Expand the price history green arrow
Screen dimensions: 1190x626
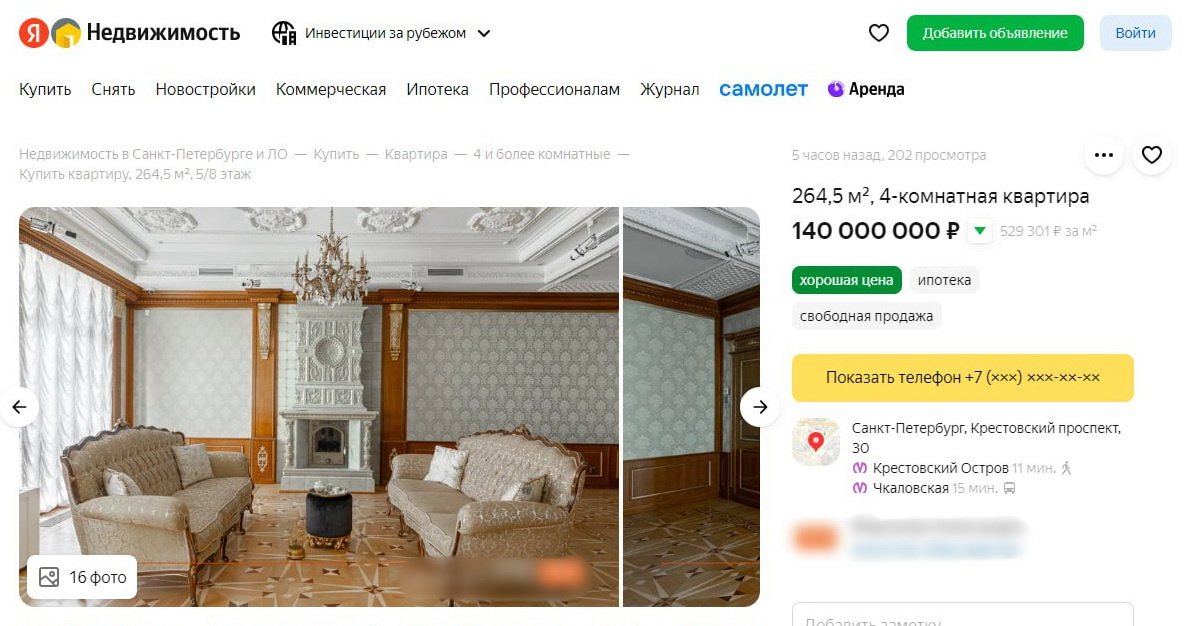pos(980,231)
